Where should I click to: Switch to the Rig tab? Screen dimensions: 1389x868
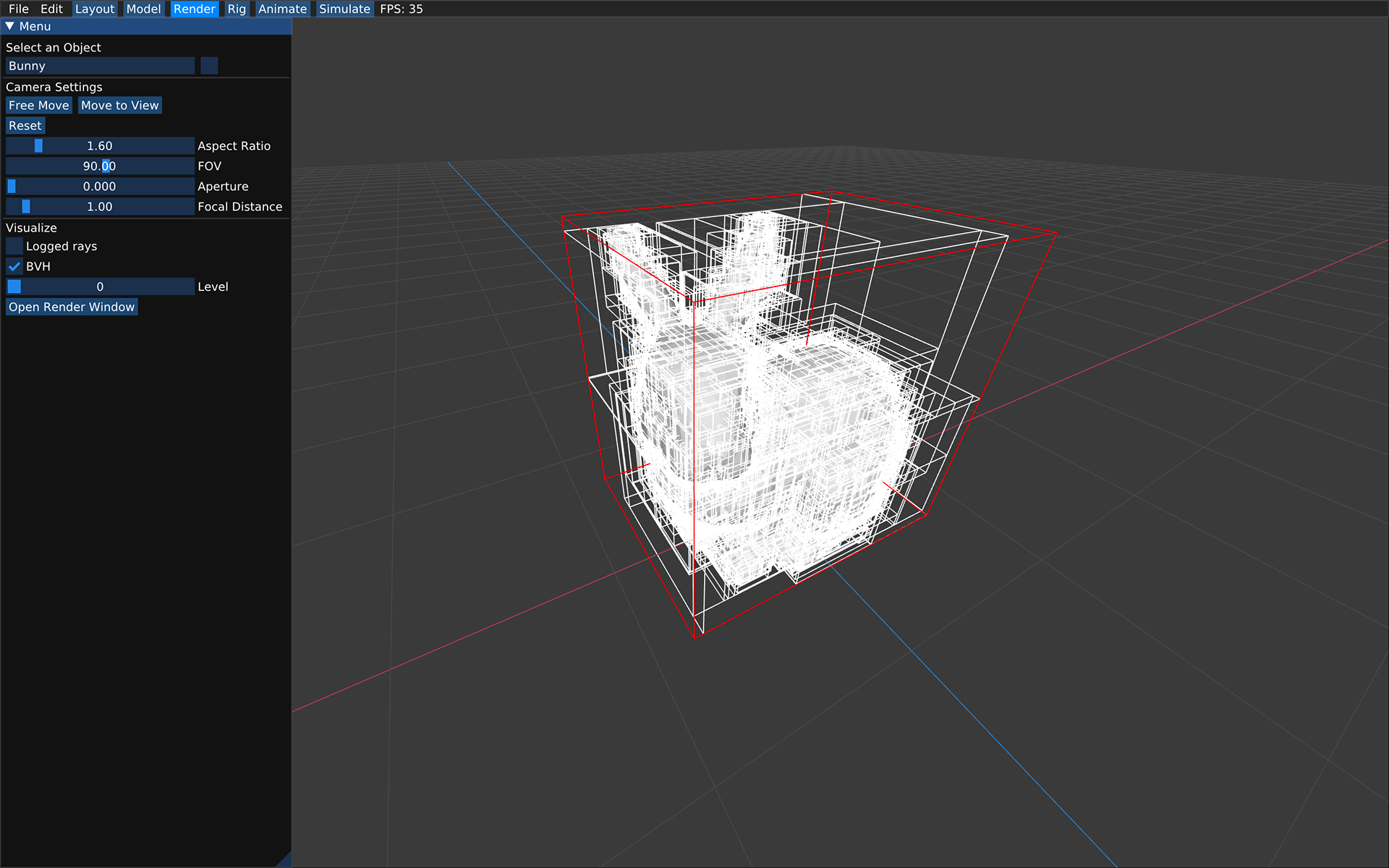tap(237, 9)
